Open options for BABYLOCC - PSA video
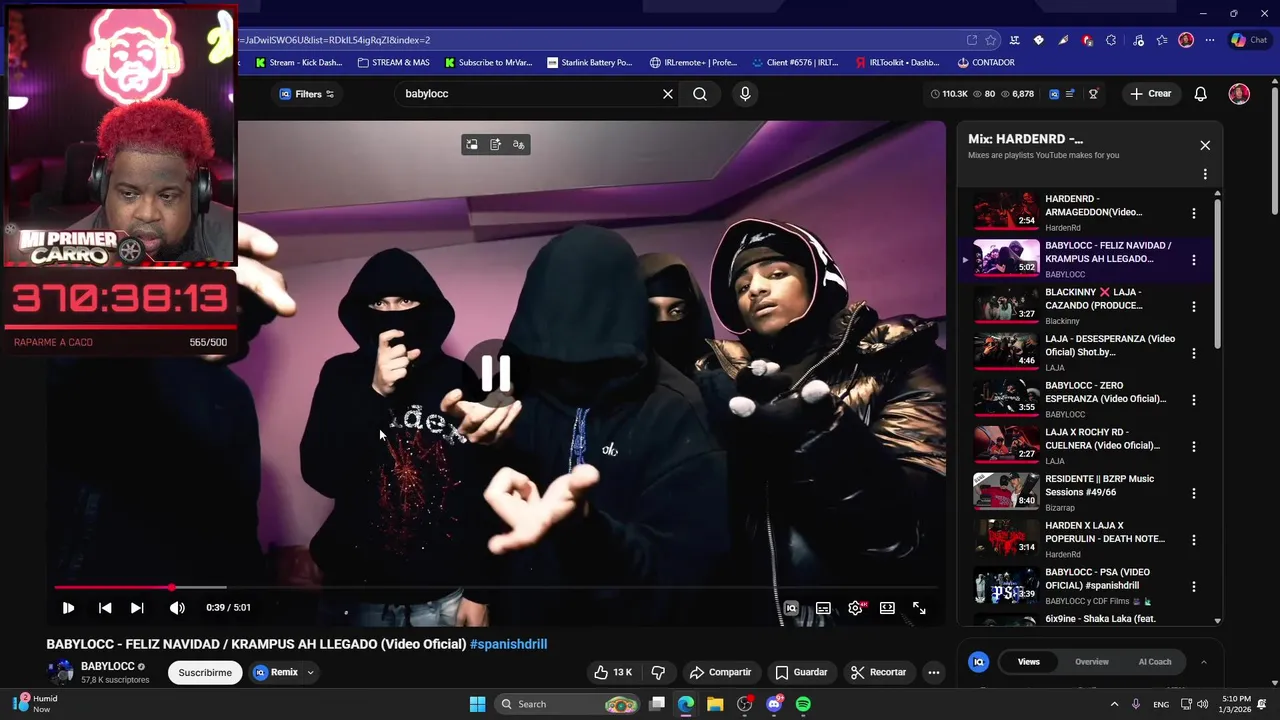 (x=1193, y=586)
